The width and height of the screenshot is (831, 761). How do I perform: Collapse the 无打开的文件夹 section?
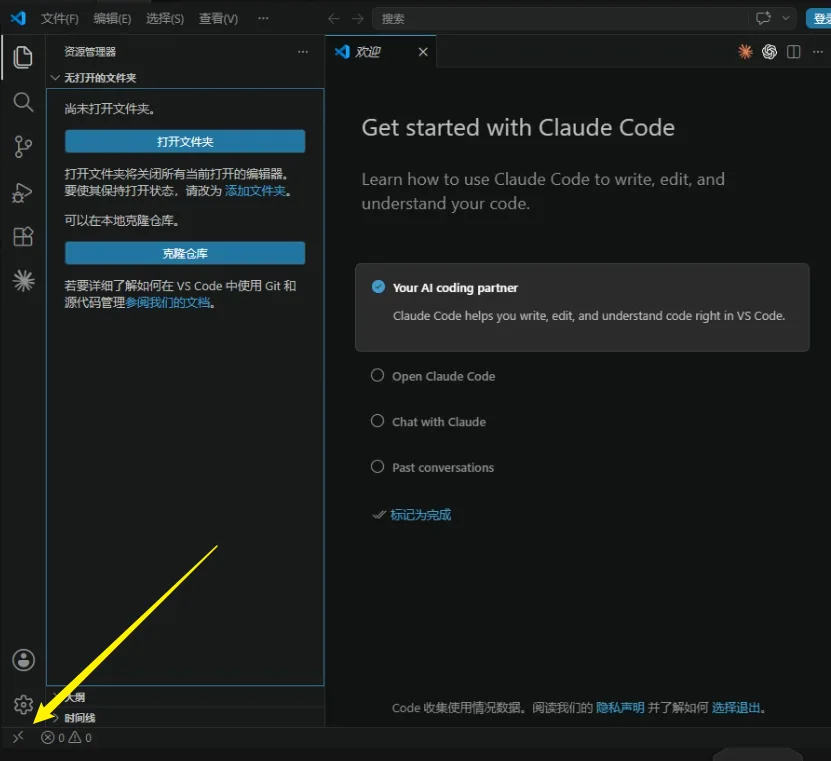pos(55,78)
